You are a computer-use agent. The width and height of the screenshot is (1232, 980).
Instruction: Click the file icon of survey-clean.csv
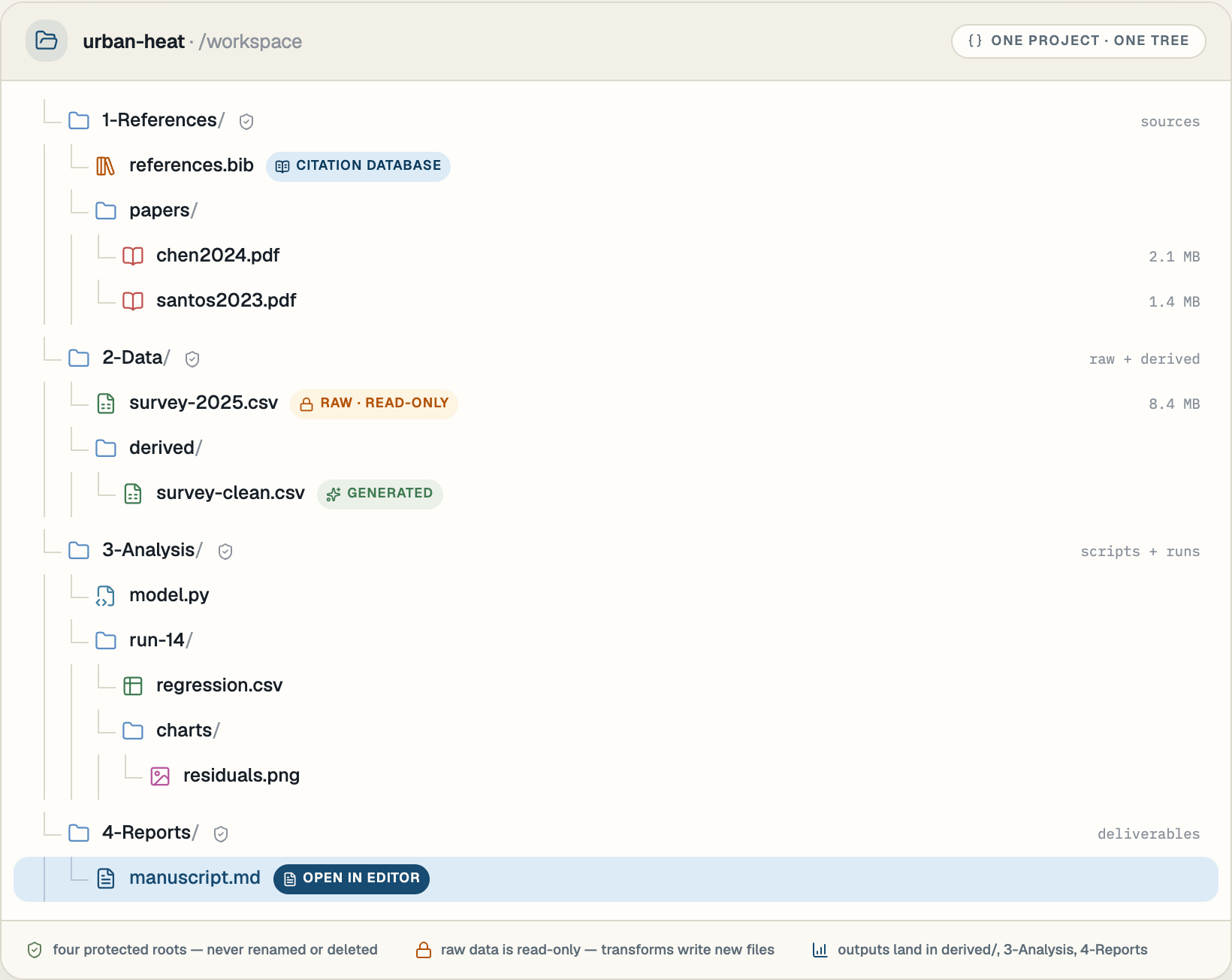[133, 494]
